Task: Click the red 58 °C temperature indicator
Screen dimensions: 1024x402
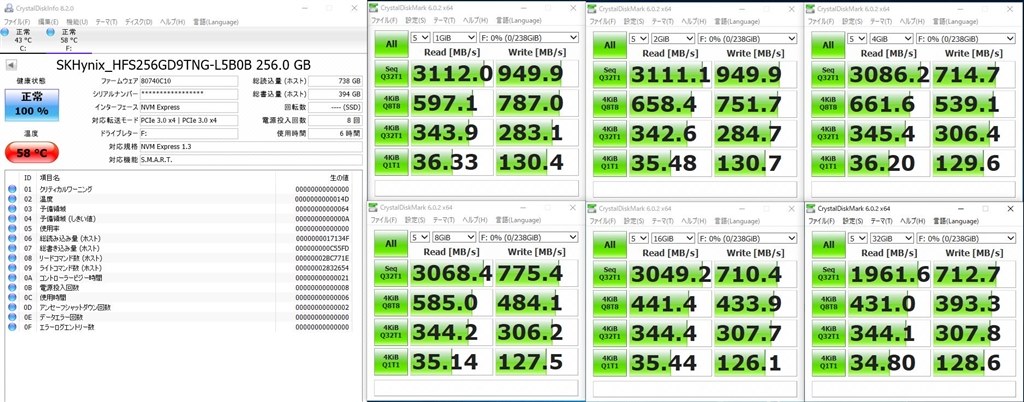Action: pyautogui.click(x=31, y=153)
